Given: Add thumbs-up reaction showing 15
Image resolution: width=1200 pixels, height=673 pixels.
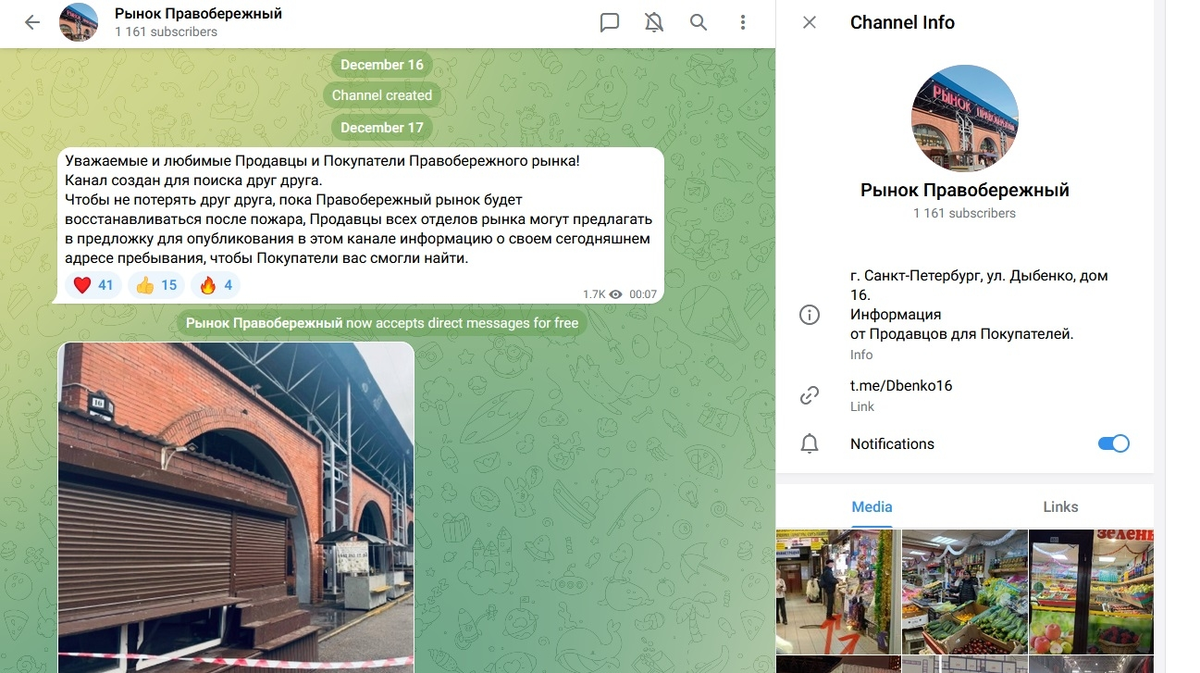Looking at the screenshot, I should (x=156, y=285).
